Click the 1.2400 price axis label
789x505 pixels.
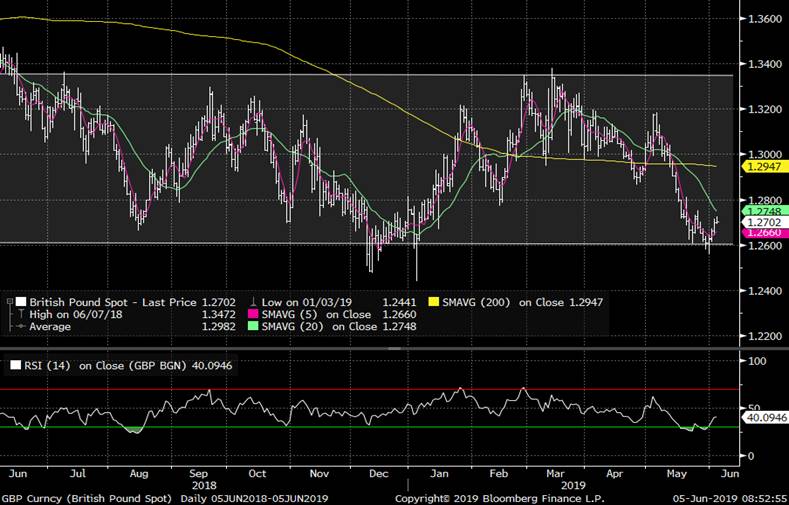[766, 291]
